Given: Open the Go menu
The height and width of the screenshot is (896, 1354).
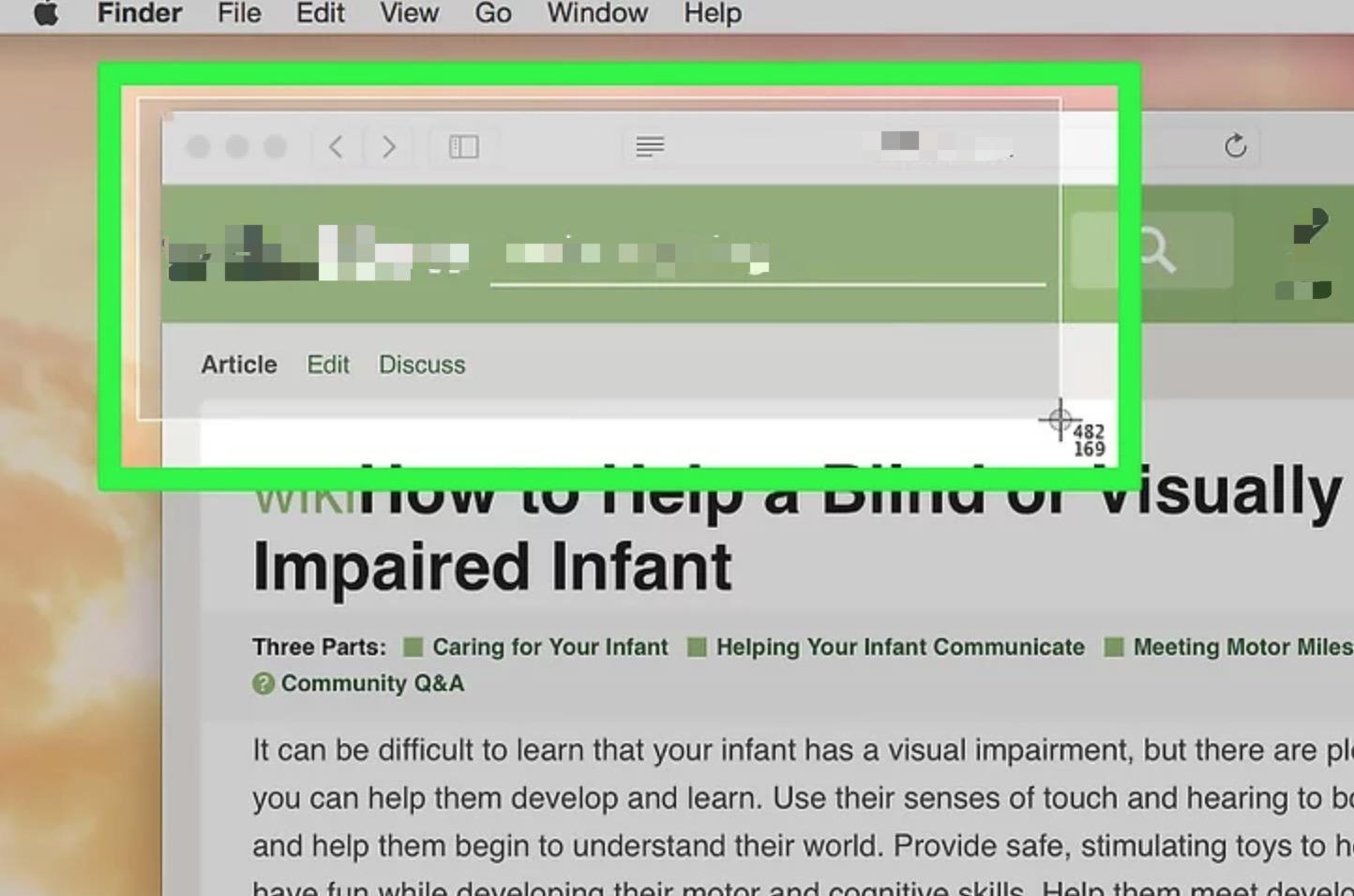Looking at the screenshot, I should coord(493,14).
